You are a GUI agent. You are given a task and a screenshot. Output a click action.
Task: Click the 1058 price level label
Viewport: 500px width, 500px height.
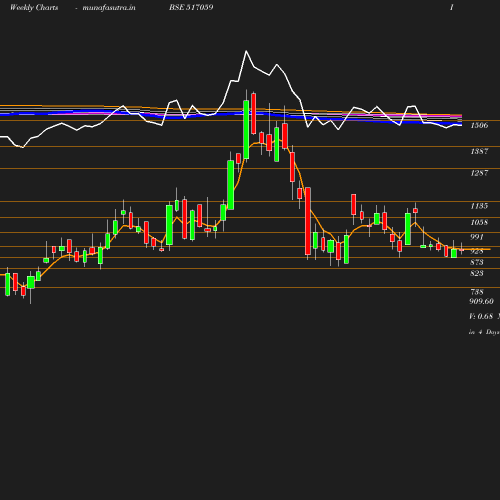[479, 222]
